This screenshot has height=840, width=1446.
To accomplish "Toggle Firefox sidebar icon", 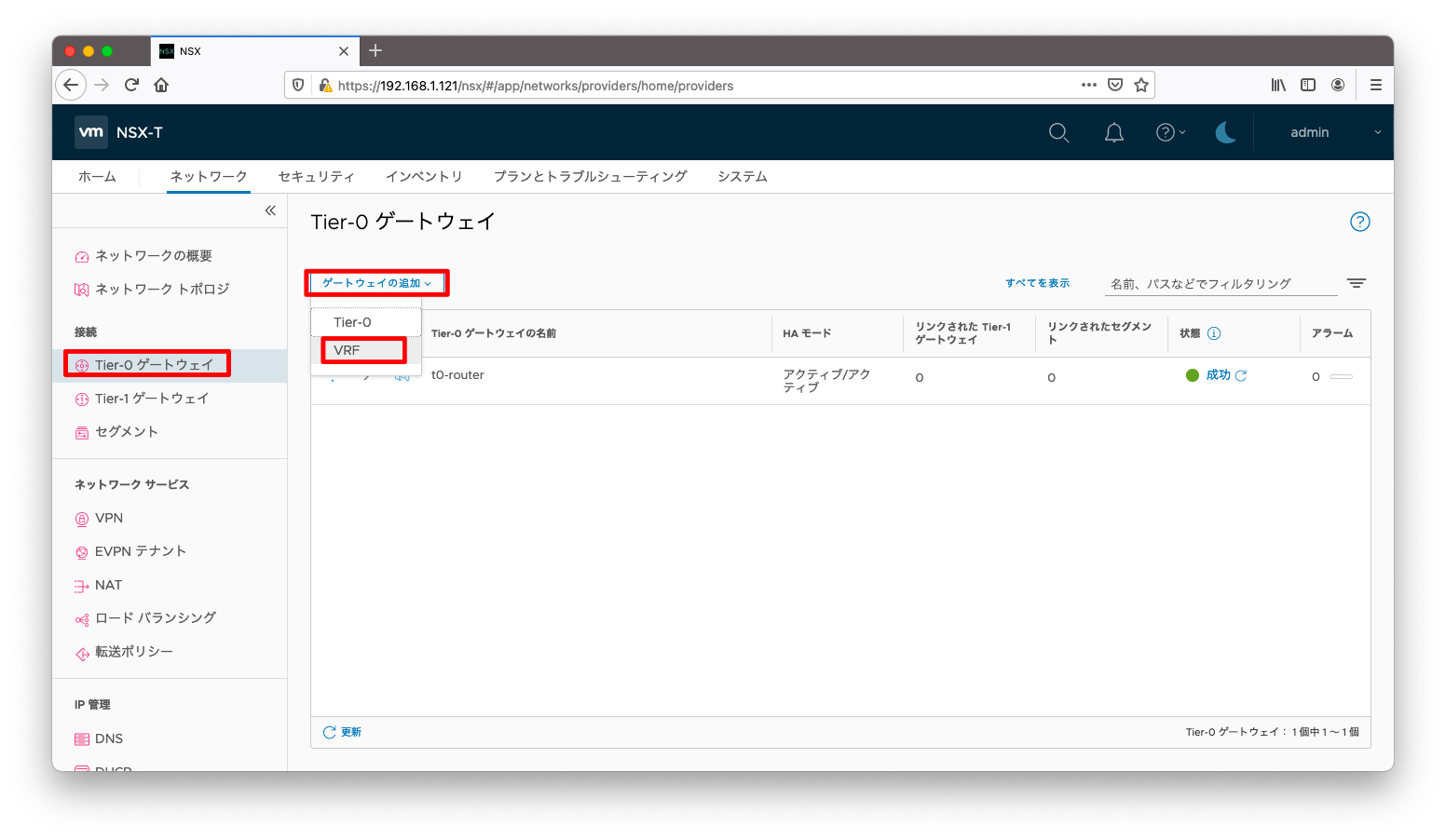I will click(1308, 85).
